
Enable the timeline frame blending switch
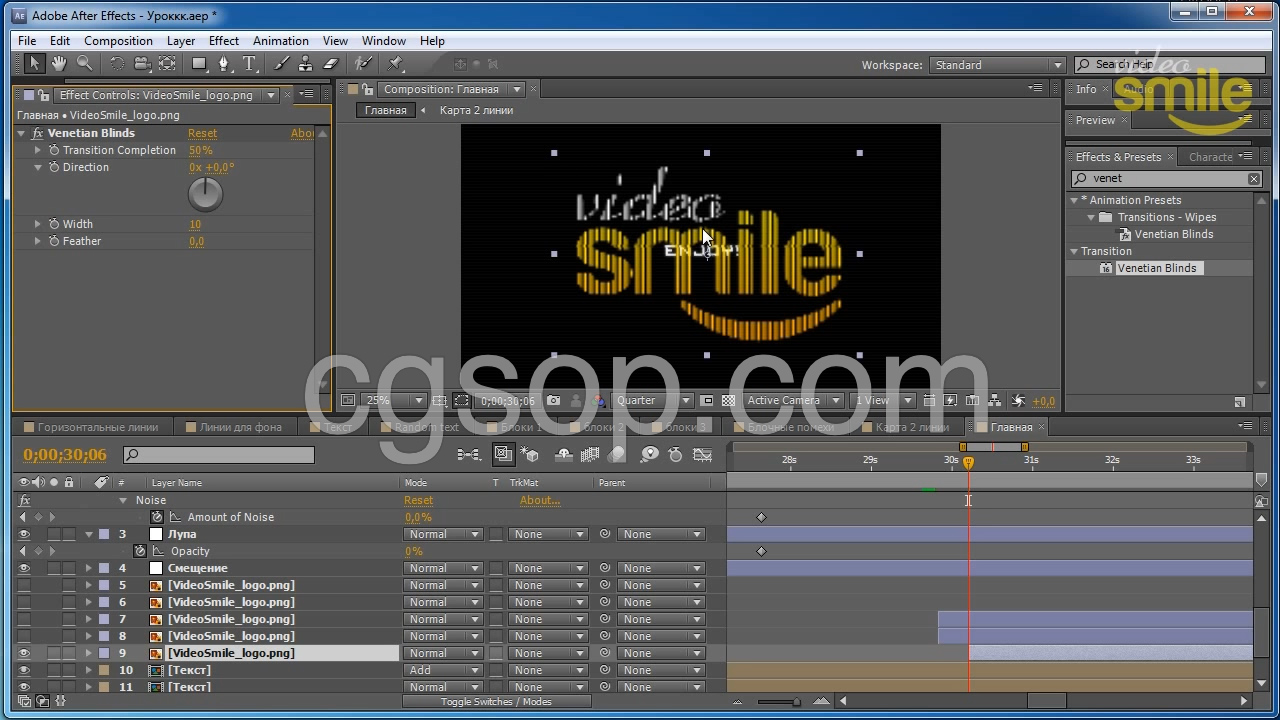click(x=590, y=455)
